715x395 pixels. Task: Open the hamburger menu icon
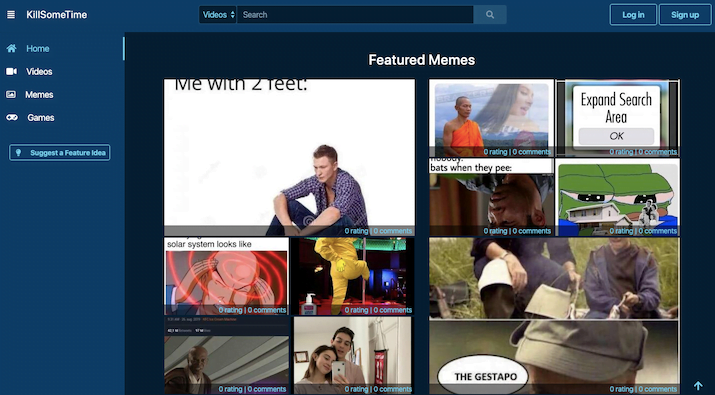[11, 15]
